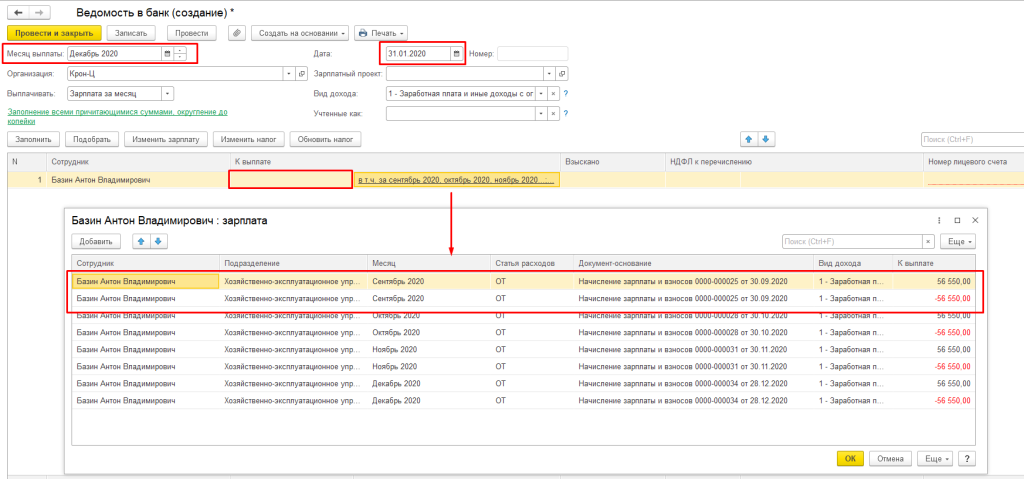1024x479 pixels.
Task: Click the back navigation arrow
Action: 19,12
